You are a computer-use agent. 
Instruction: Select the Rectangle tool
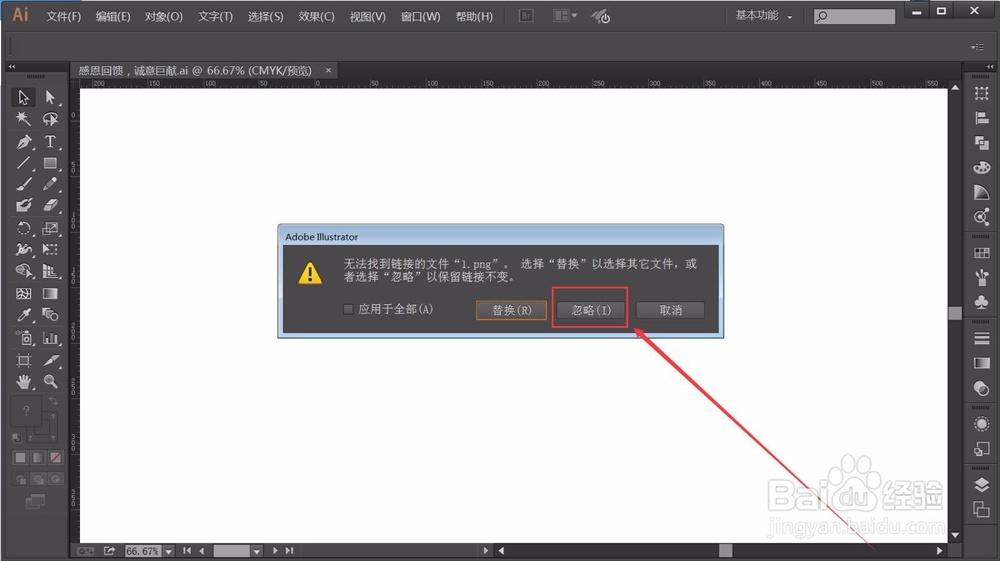[x=50, y=163]
